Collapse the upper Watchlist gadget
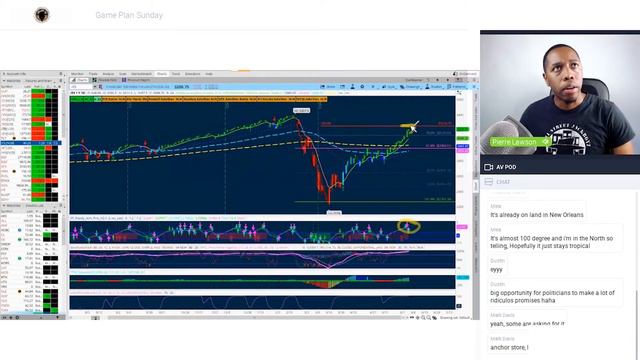640x360 pixels. (4, 81)
